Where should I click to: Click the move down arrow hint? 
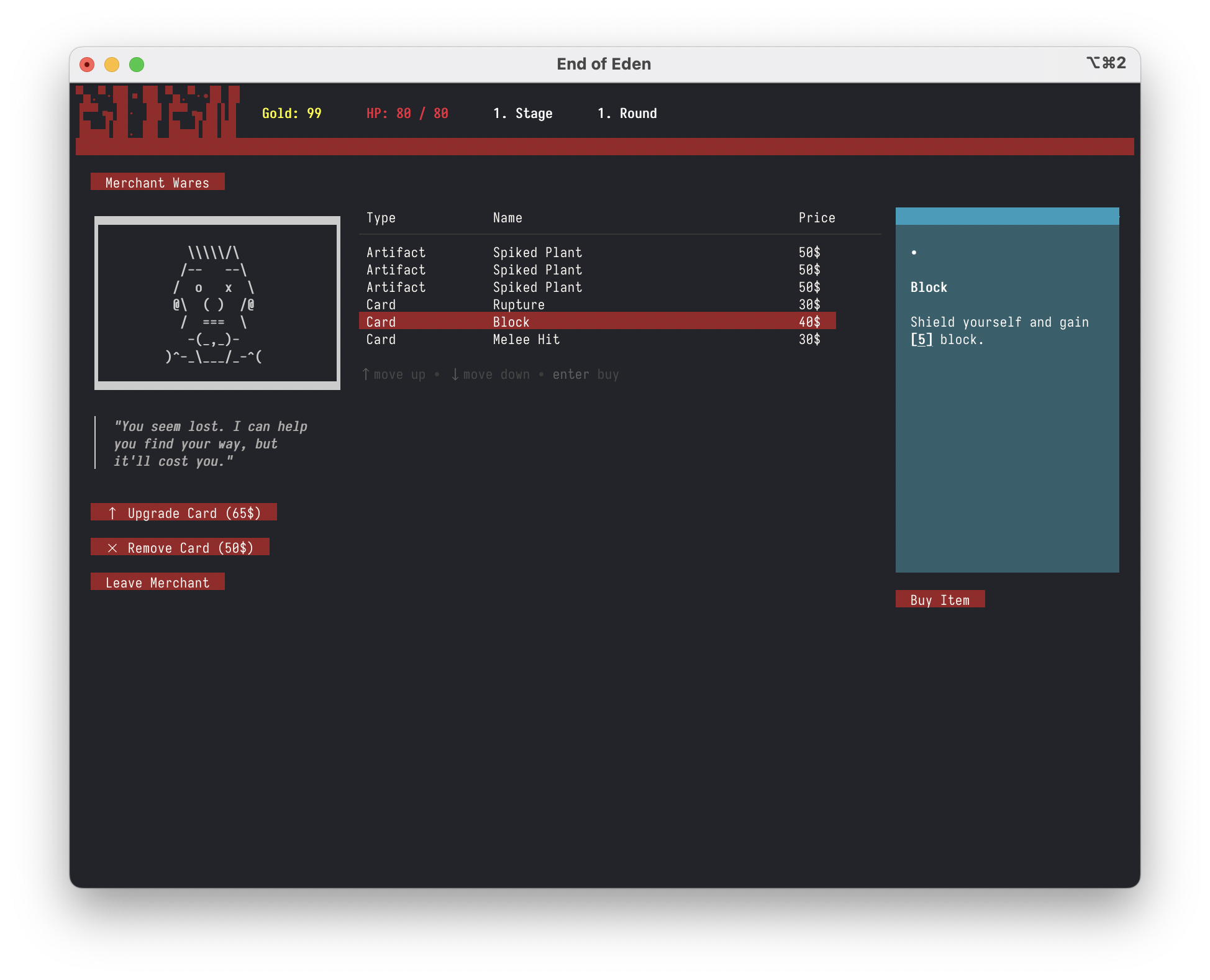pyautogui.click(x=455, y=374)
